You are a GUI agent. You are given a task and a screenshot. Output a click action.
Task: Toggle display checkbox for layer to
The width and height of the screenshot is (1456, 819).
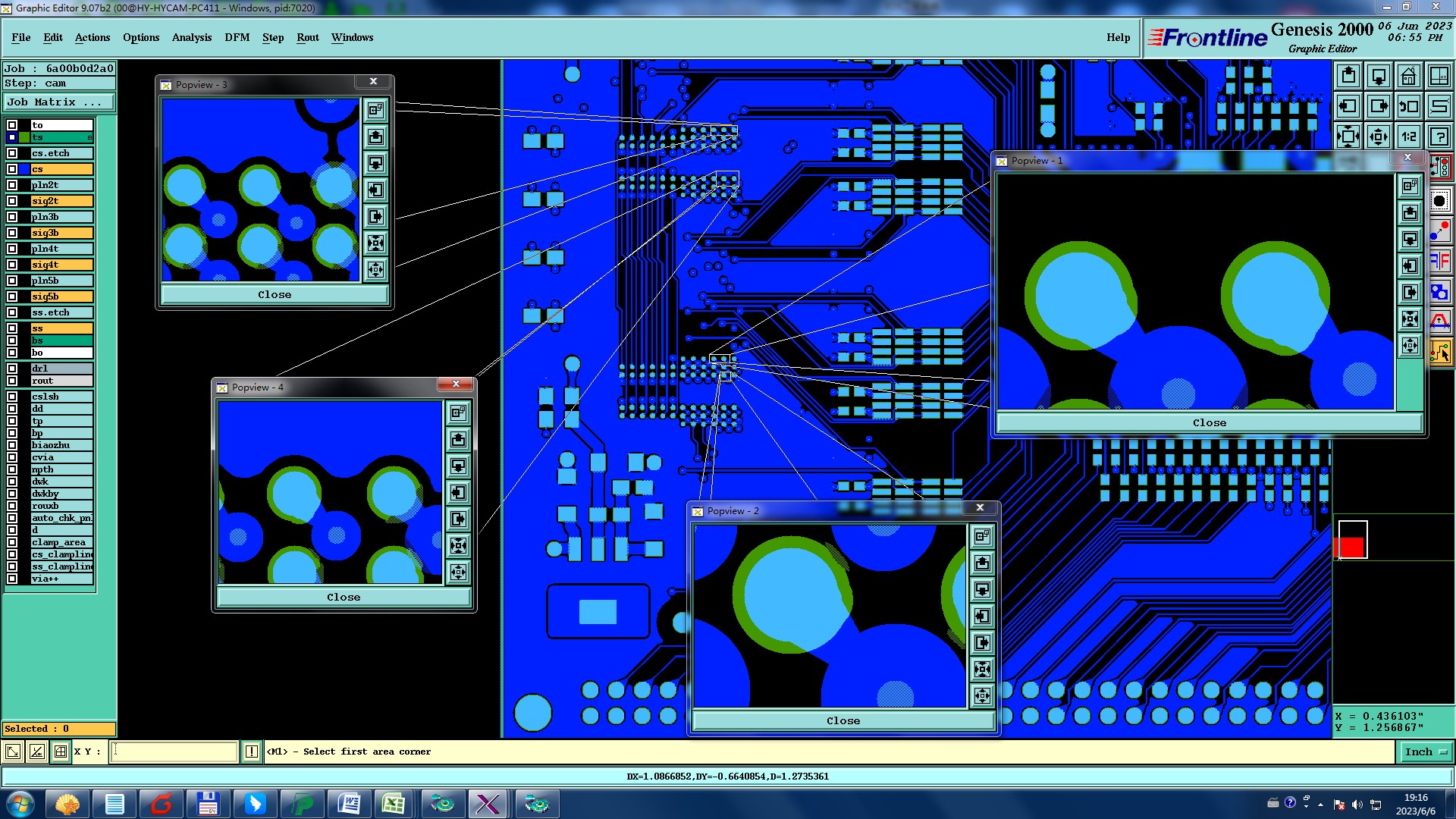point(12,125)
